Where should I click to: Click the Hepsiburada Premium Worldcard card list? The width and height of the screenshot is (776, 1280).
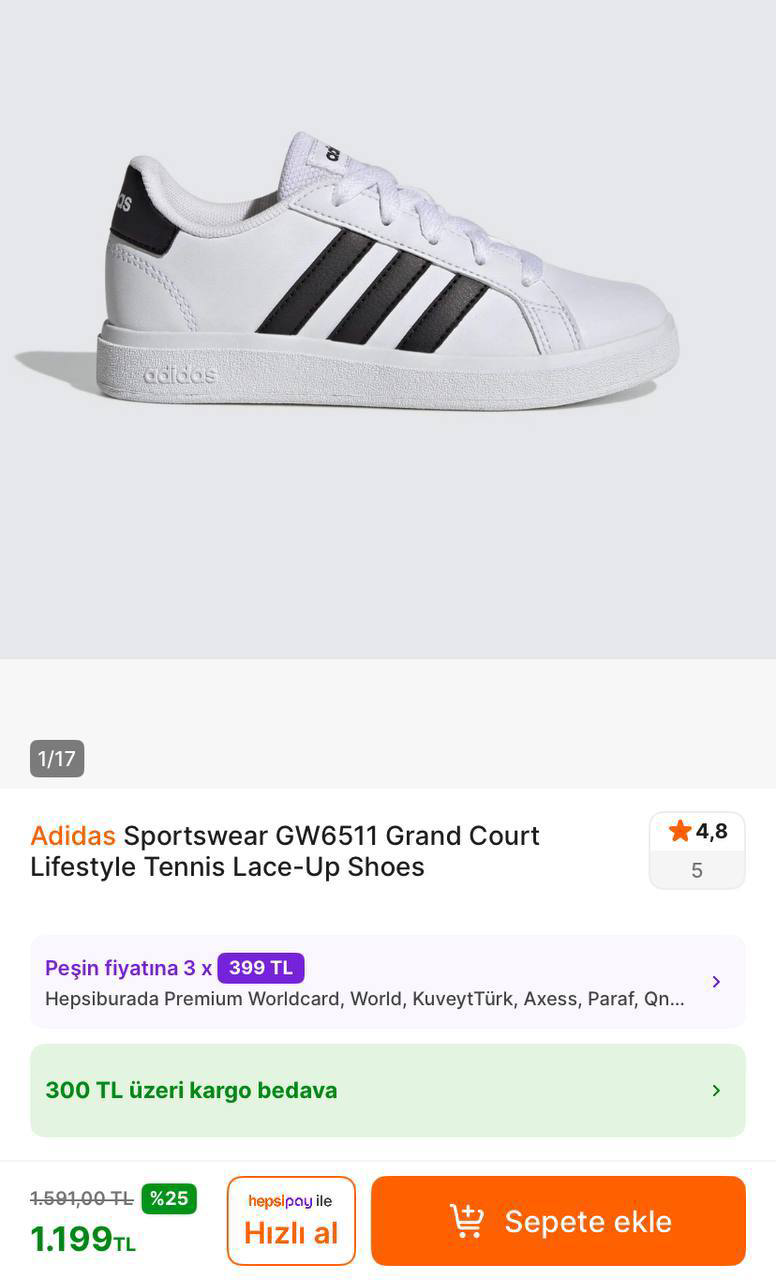coord(365,998)
